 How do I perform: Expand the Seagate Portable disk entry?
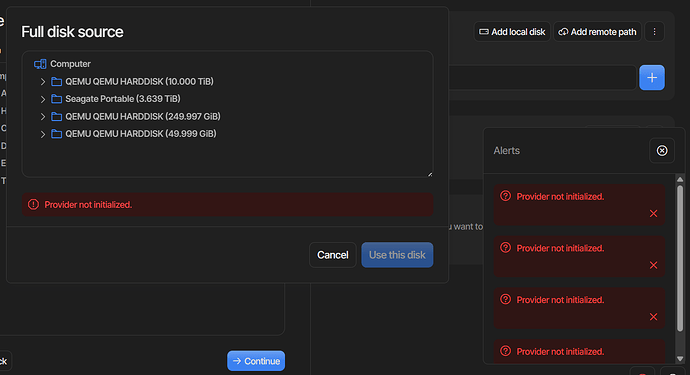(x=43, y=99)
